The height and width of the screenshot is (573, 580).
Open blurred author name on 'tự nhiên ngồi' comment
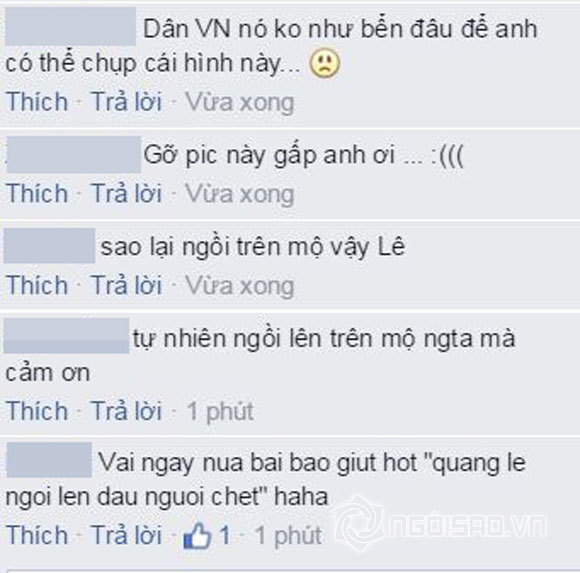click(67, 336)
